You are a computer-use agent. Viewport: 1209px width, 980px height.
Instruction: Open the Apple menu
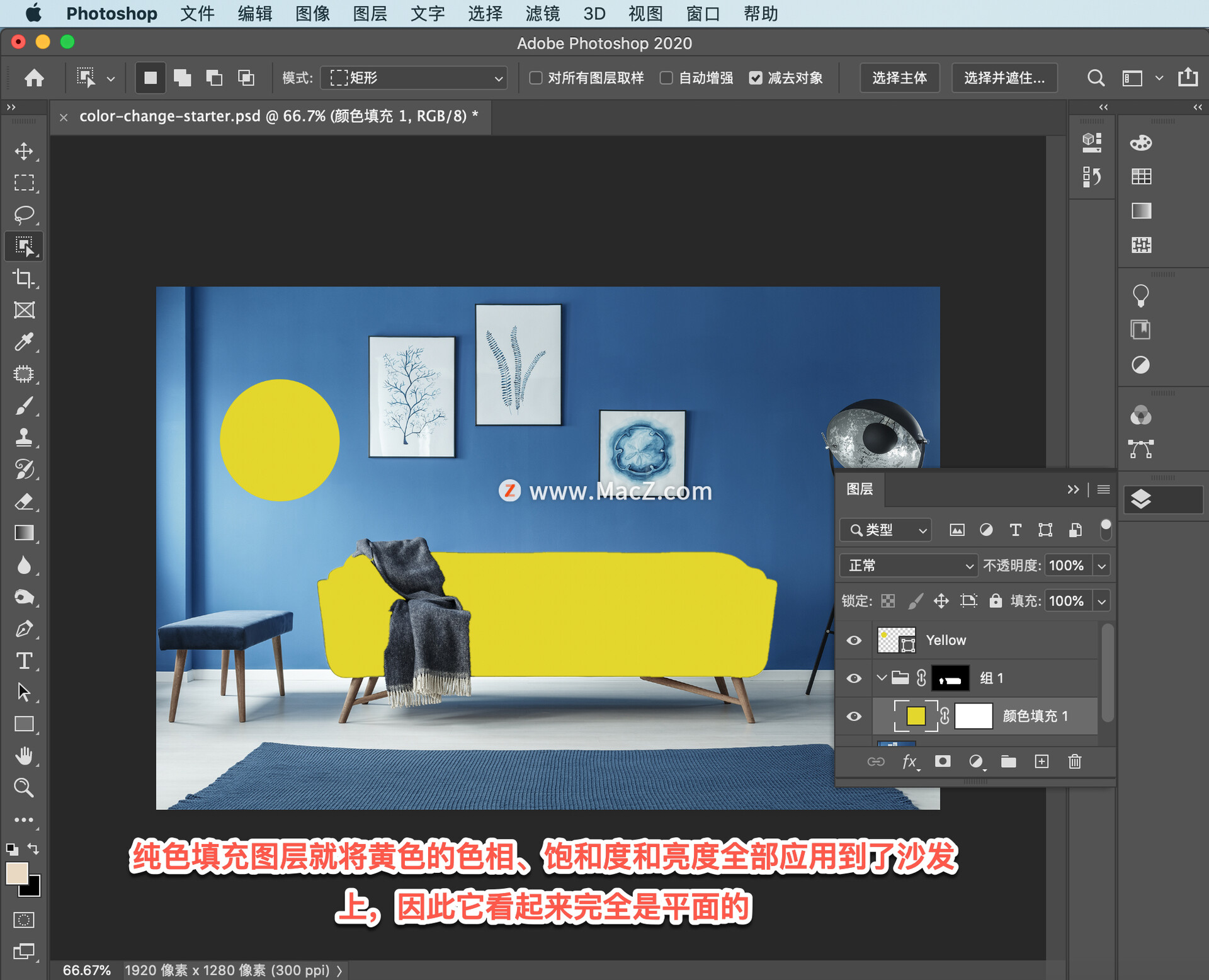tap(33, 13)
